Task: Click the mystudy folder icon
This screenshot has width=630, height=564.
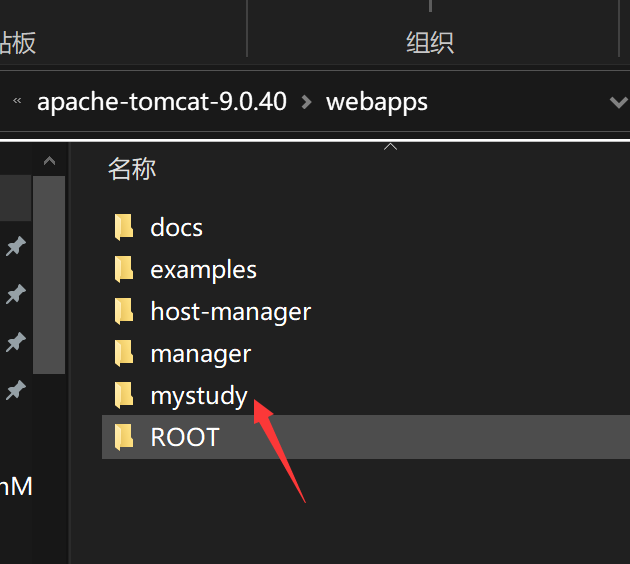Action: click(x=124, y=396)
